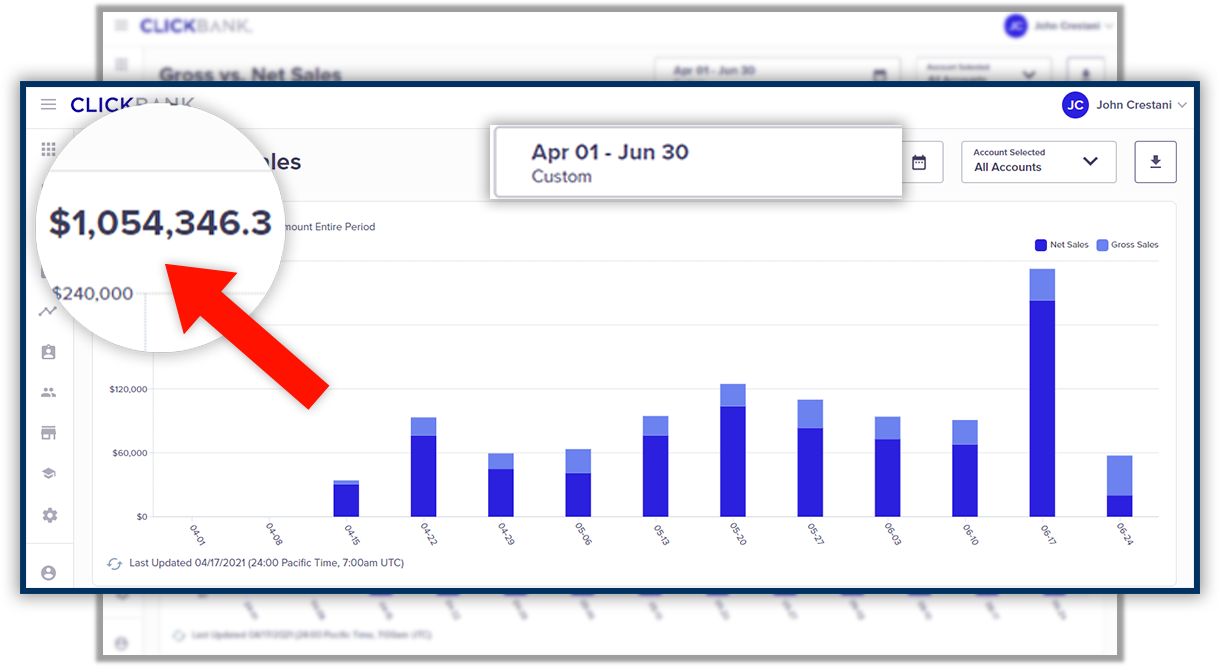Screen dimensions: 1220x667
Task: Click the 04-01 x-axis date label
Action: coord(196,533)
